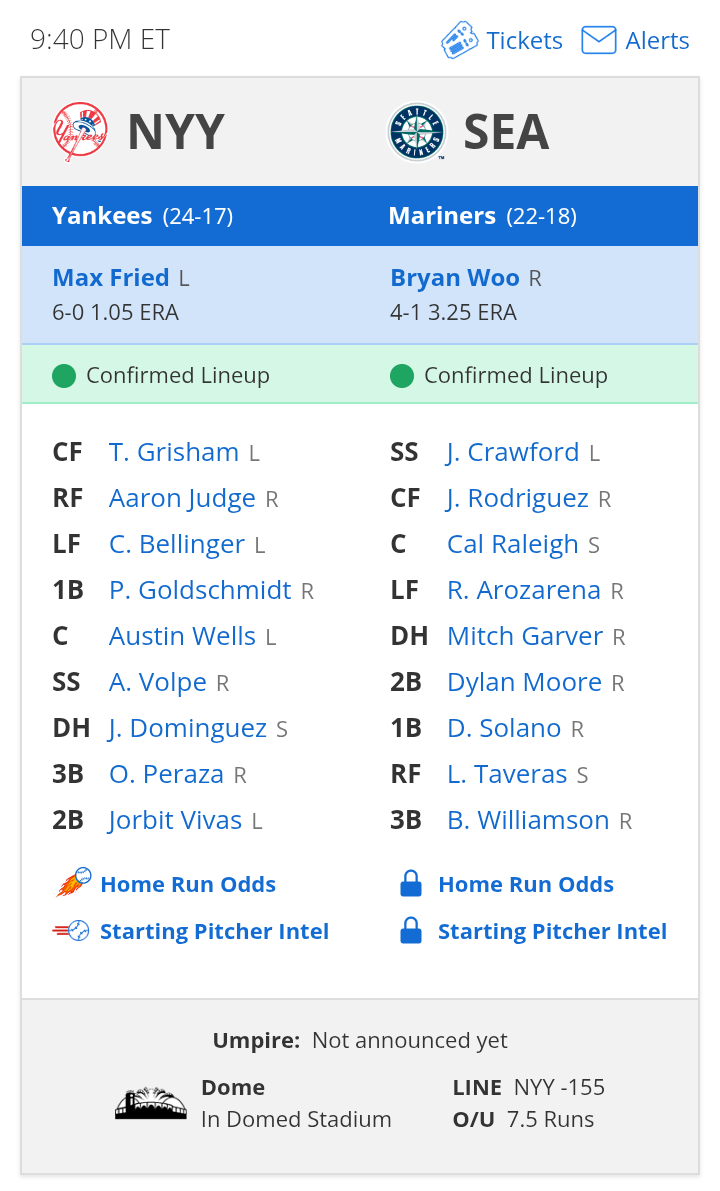Click the Alerts envelope icon
Screen dimensions: 720x1191
[x=598, y=40]
